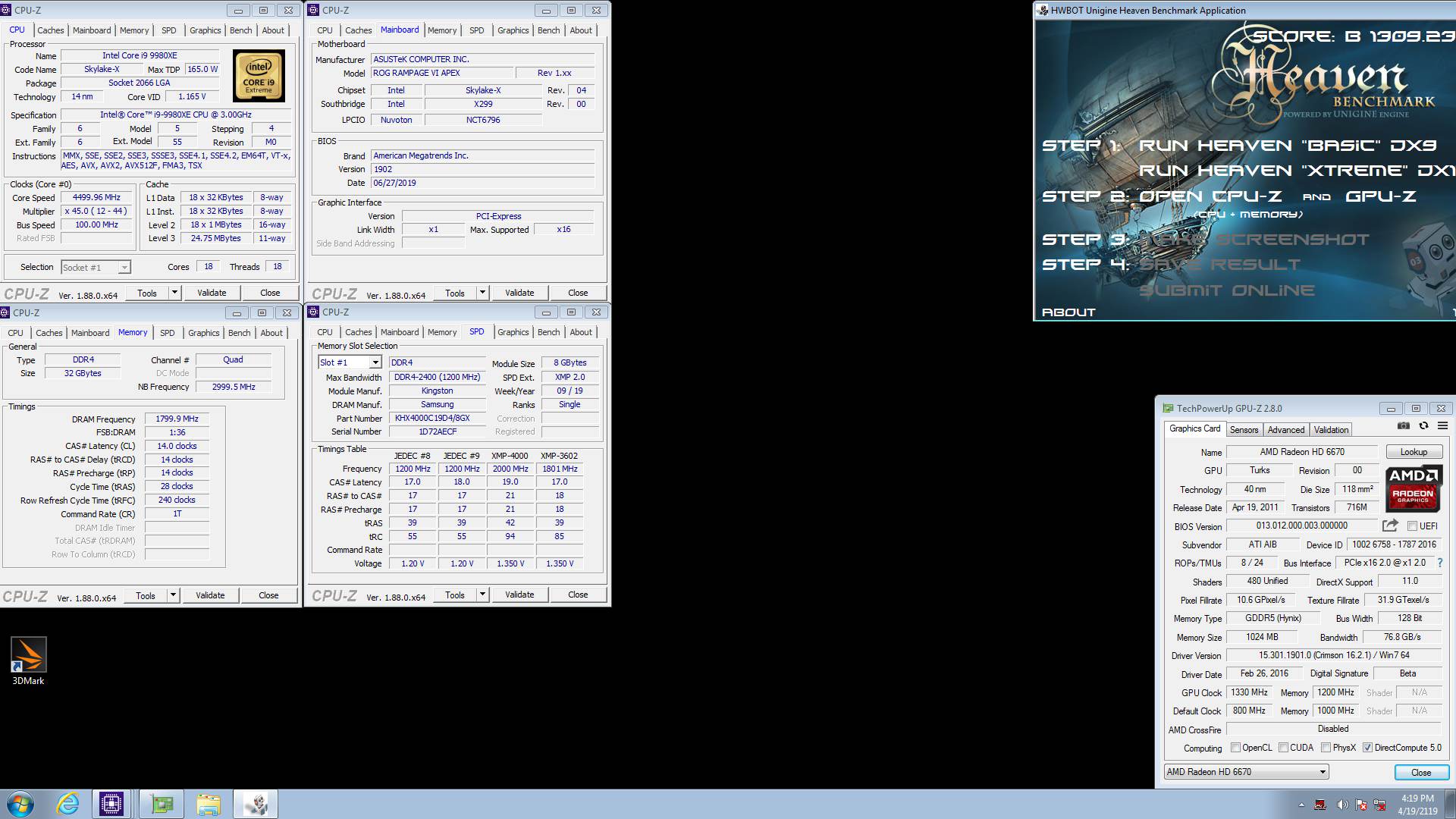The height and width of the screenshot is (819, 1456).
Task: Toggle the CUDA checkbox
Action: coord(1283,747)
